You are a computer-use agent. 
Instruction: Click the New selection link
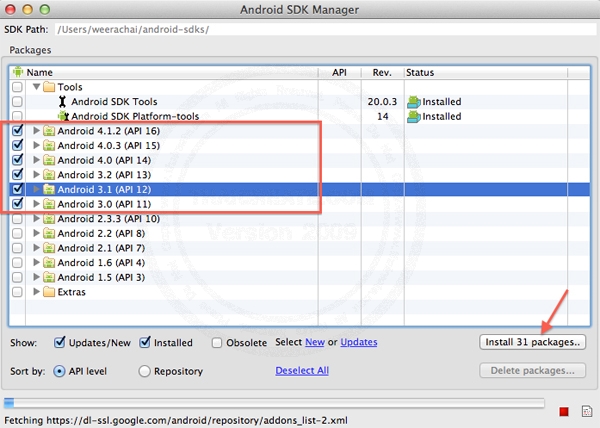click(x=315, y=342)
